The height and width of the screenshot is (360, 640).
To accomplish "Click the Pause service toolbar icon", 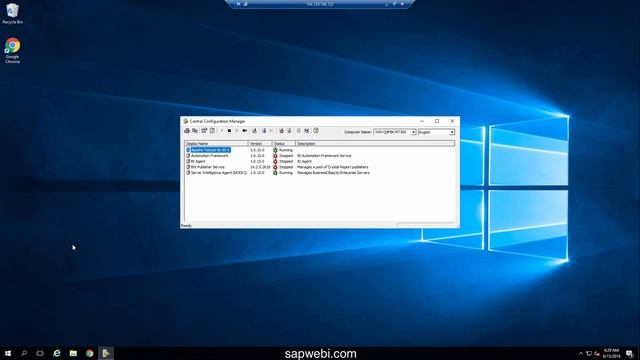I will tap(237, 131).
